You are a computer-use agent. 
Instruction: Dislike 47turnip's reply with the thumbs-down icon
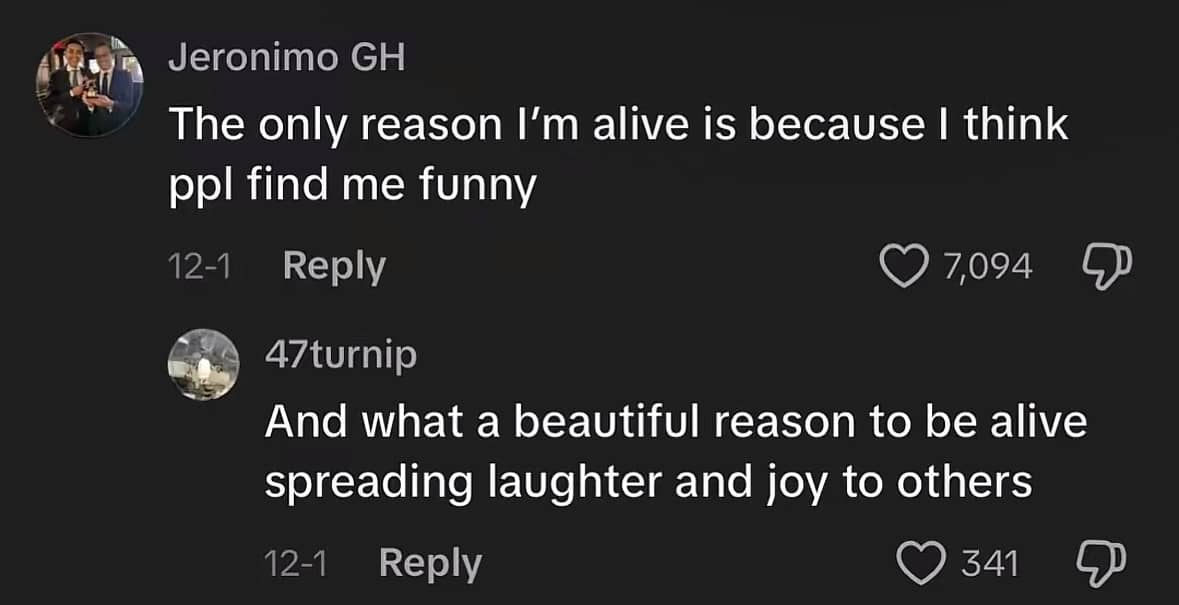pyautogui.click(x=1102, y=564)
